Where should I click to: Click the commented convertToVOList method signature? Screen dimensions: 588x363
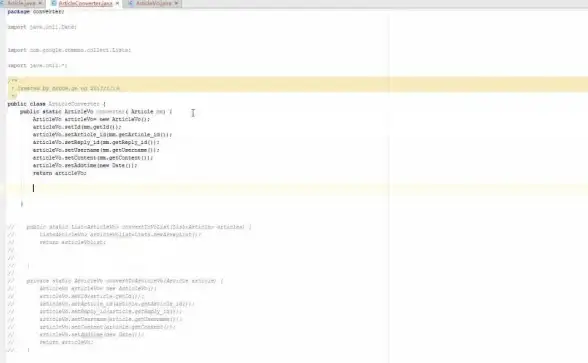click(139, 227)
